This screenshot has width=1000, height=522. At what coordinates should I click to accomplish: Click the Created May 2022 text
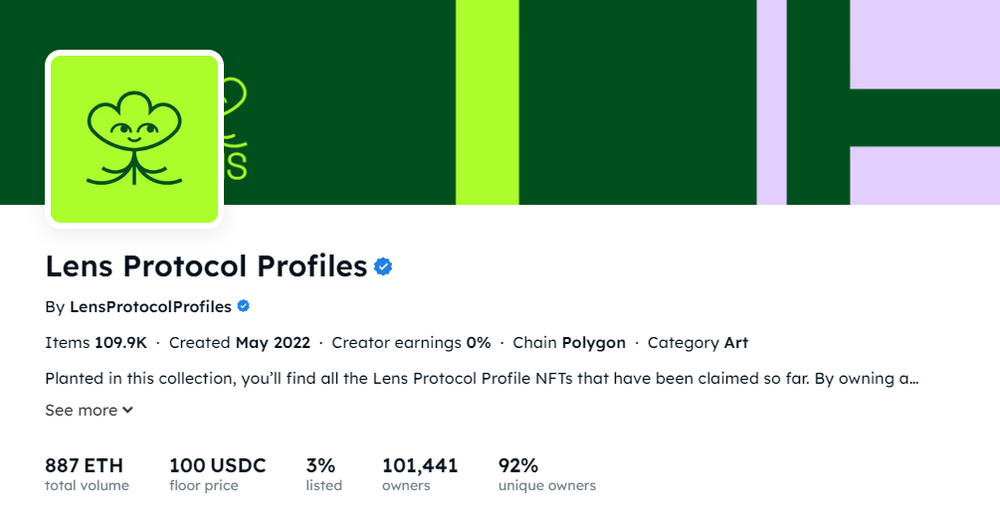[x=239, y=343]
